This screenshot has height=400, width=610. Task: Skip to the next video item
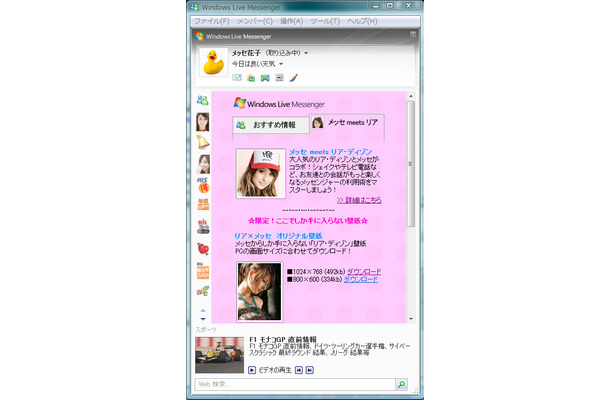310,370
